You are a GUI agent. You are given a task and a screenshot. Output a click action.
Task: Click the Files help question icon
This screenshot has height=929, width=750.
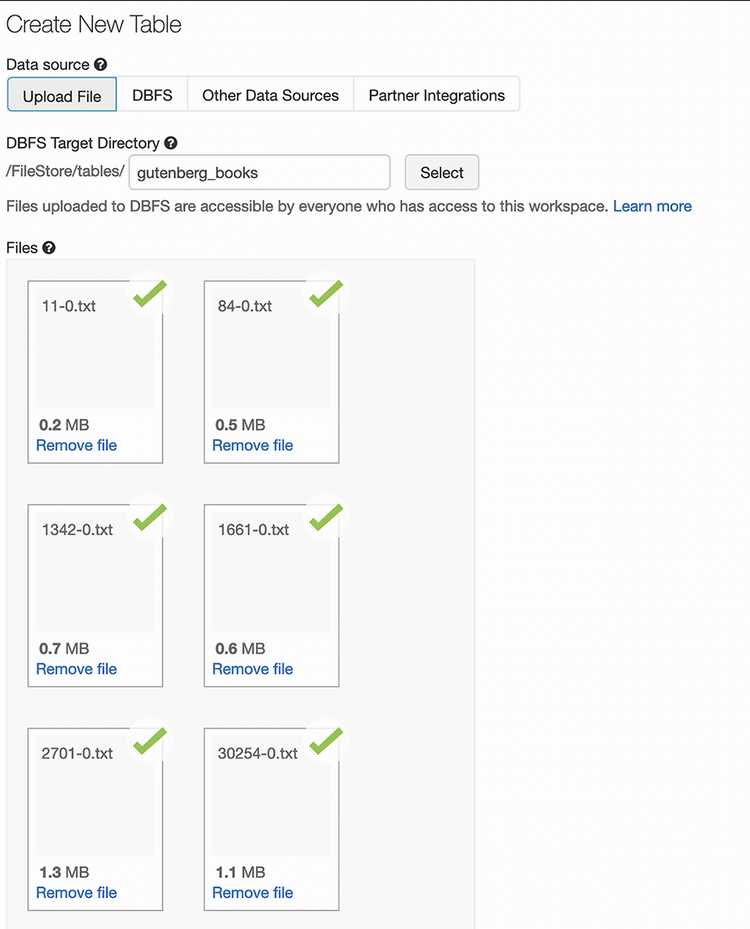coord(49,247)
